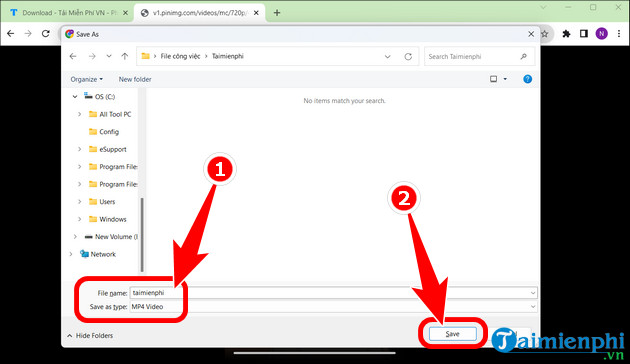Click Chrome's forward navigation arrow

[x=28, y=34]
